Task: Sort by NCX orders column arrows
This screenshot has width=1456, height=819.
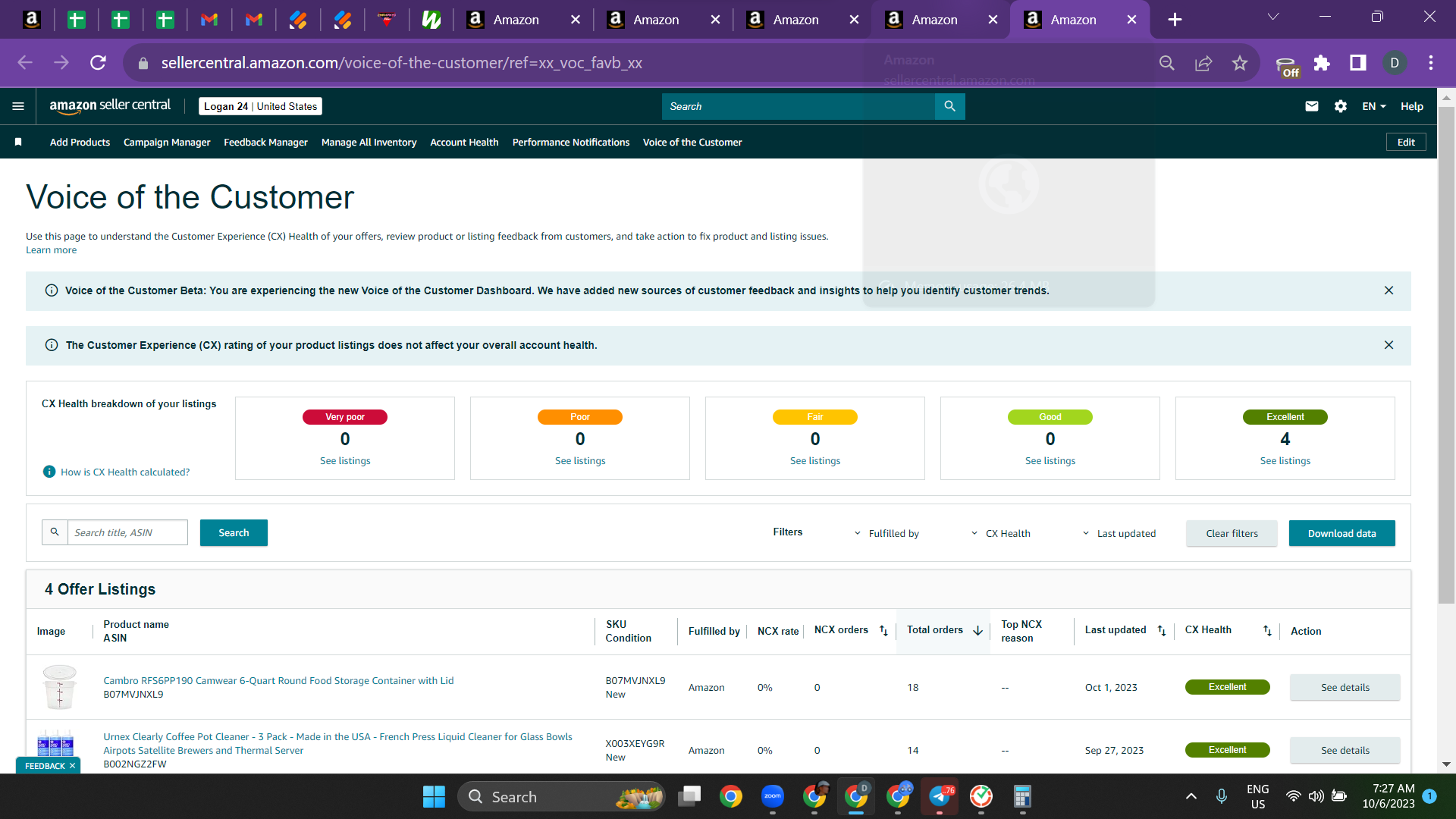Action: [883, 630]
